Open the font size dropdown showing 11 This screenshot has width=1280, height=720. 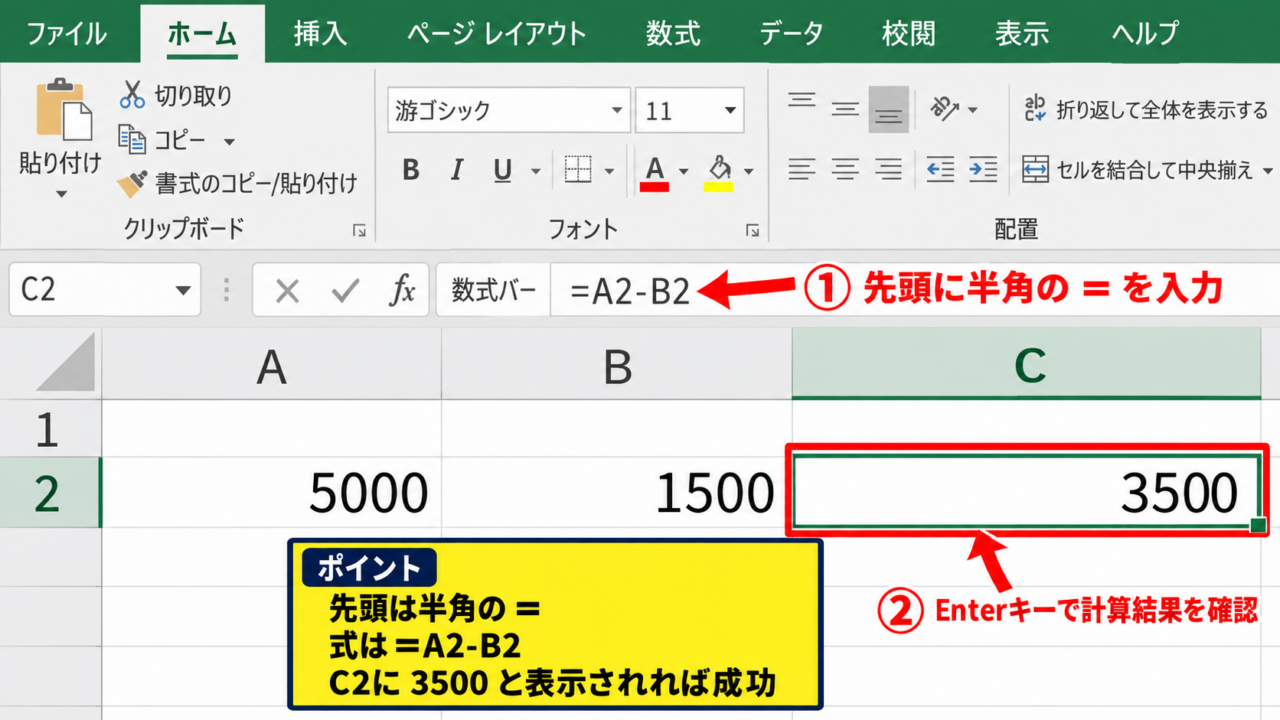731,110
